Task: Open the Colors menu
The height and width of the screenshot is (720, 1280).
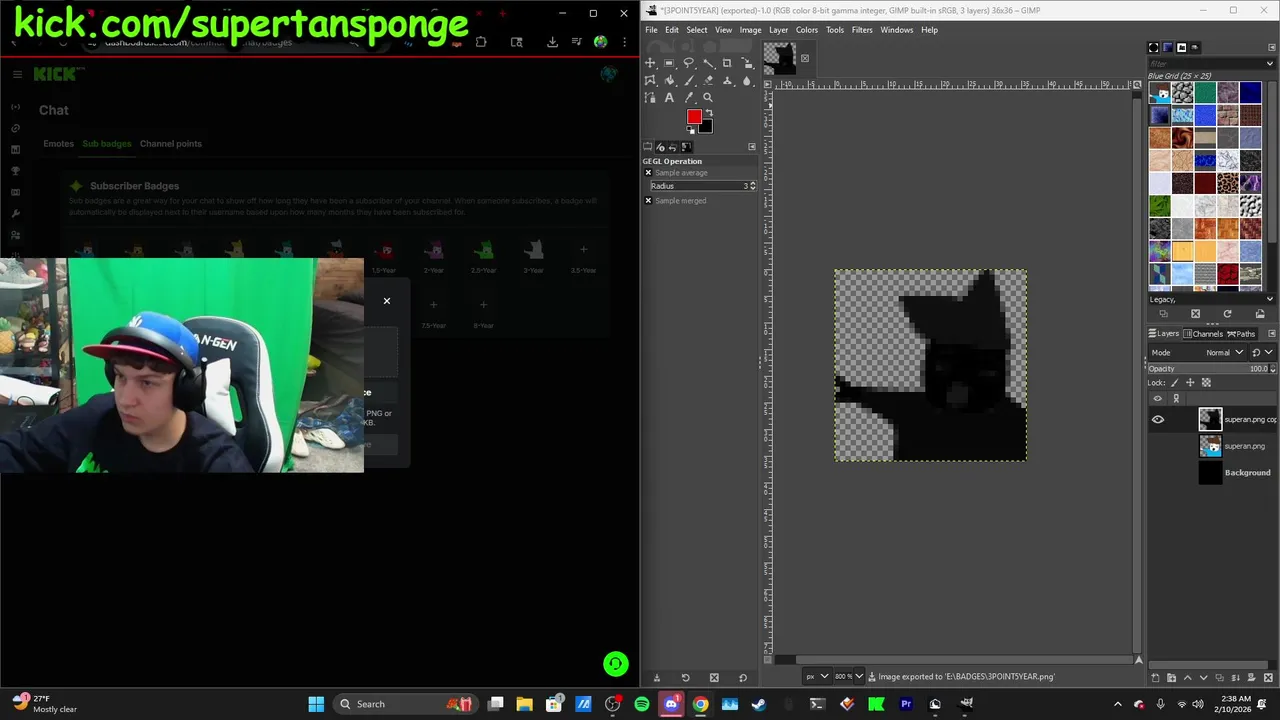Action: click(806, 30)
